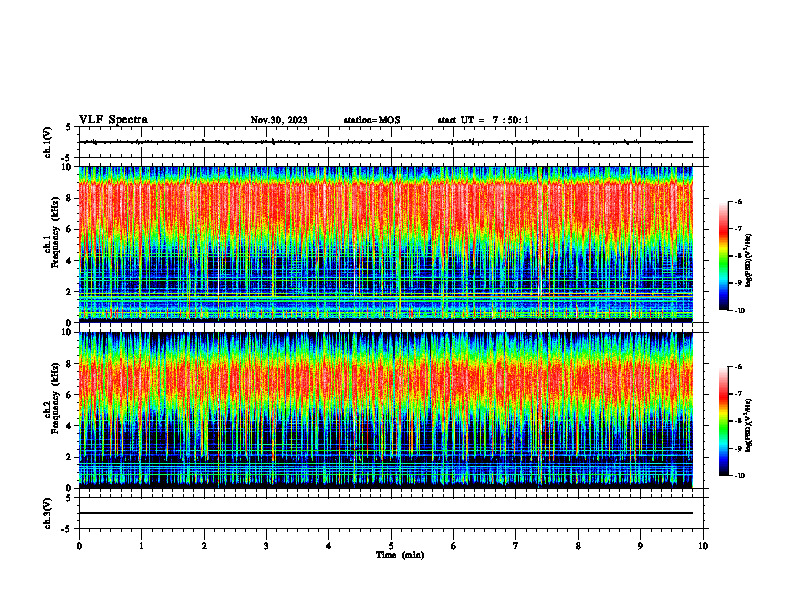
Task: Click the "-6" label on ch.2 colorbar
Action: 738,367
